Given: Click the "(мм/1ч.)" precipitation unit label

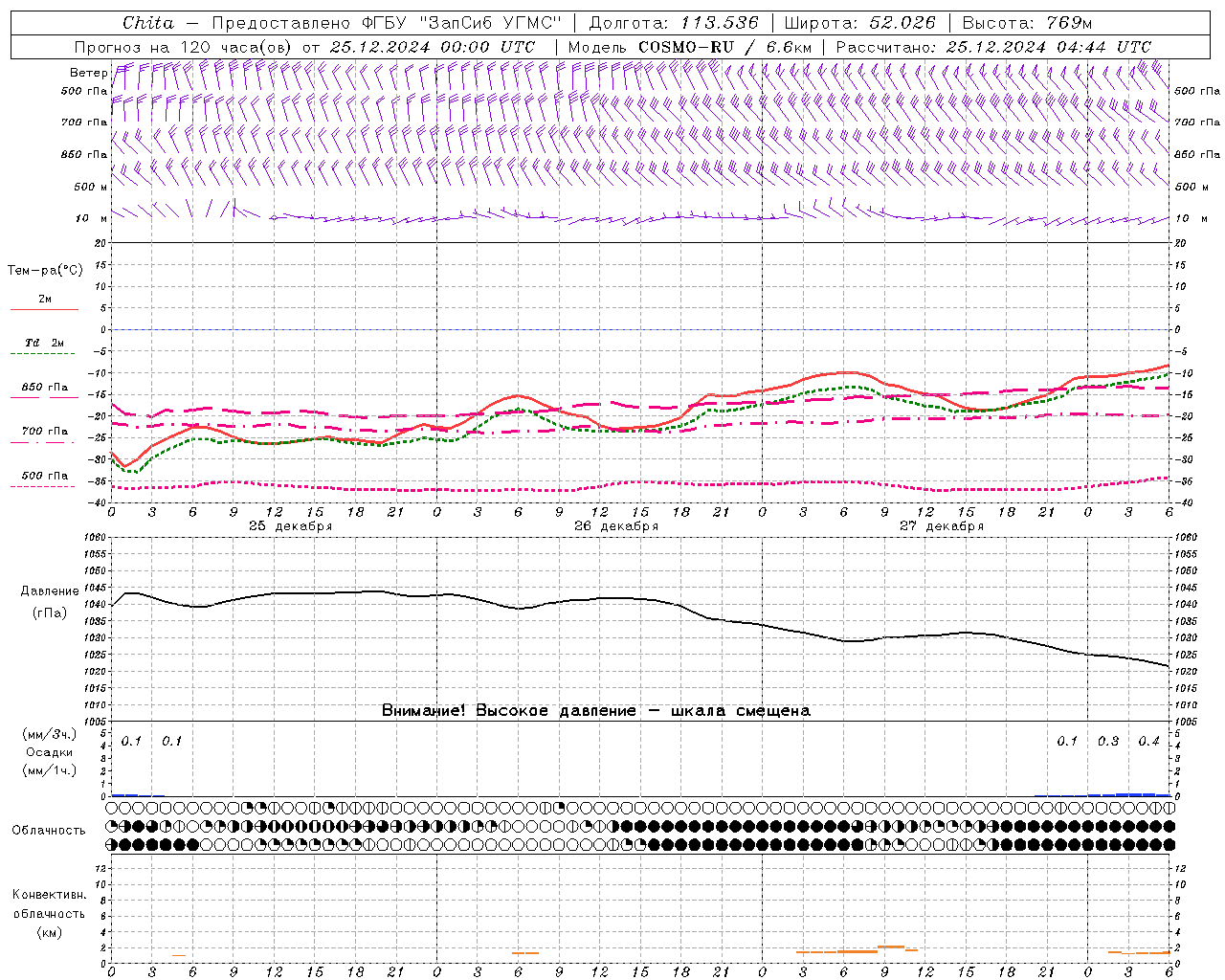Looking at the screenshot, I should pos(49,769).
